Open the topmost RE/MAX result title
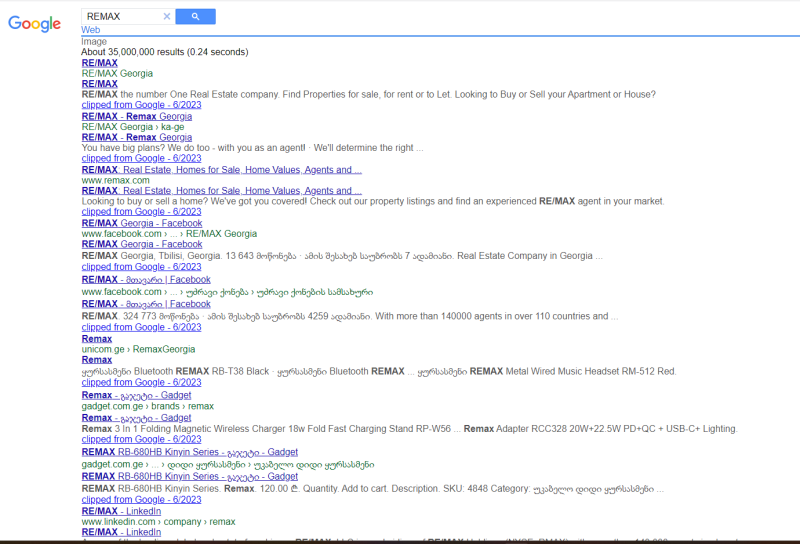 pos(99,63)
